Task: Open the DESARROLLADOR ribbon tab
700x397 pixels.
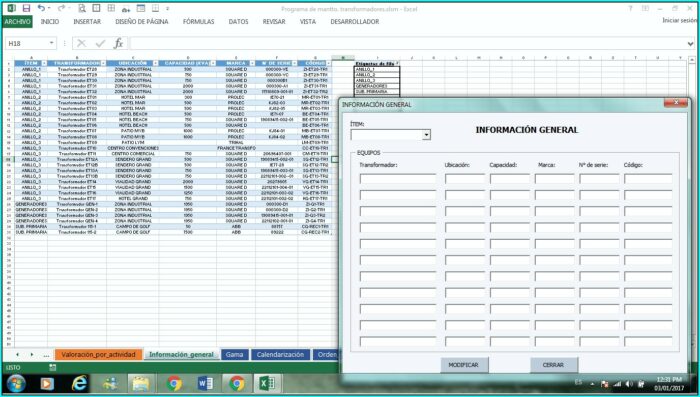Action: tap(354, 21)
